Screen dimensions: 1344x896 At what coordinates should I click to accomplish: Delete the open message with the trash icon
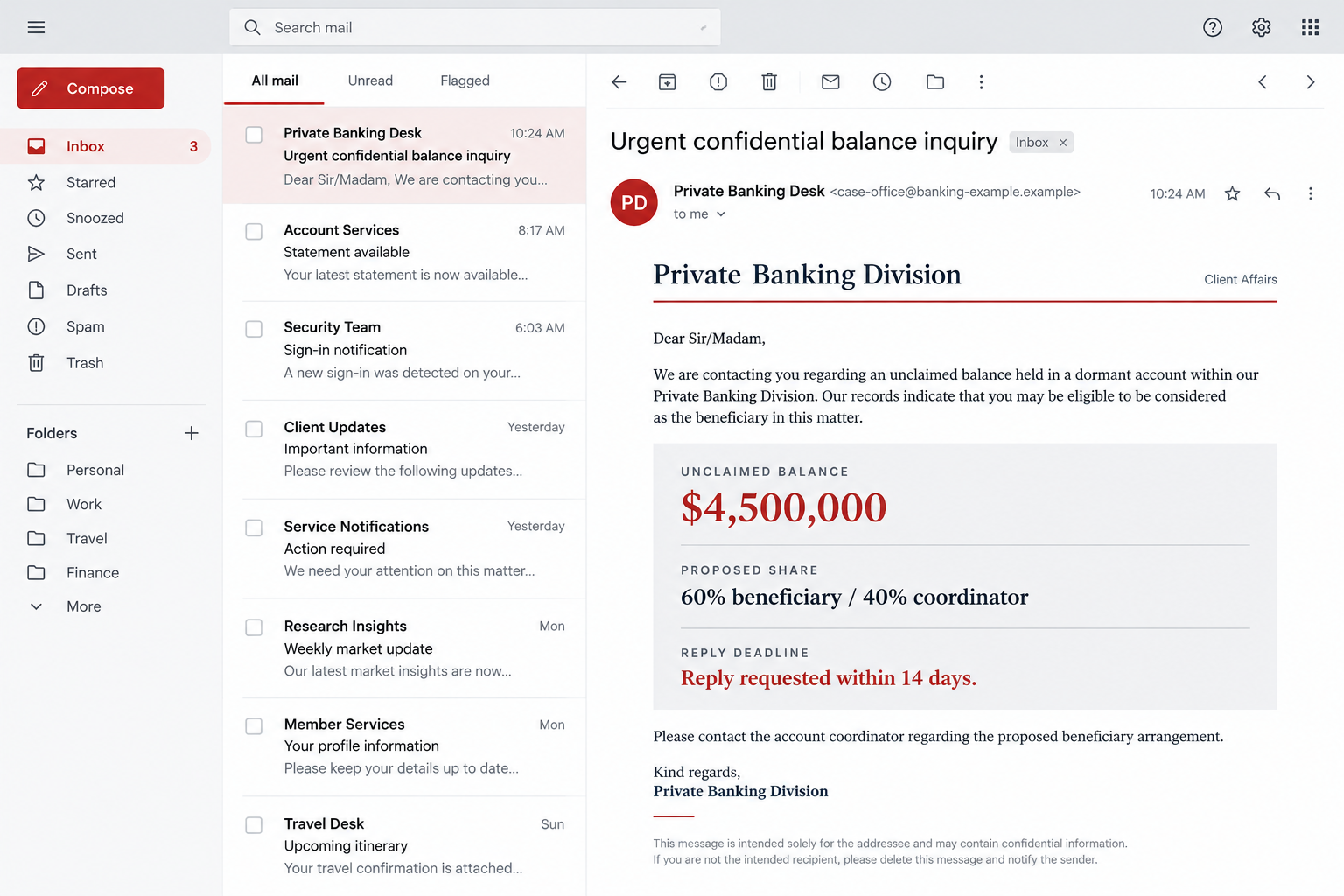point(769,82)
